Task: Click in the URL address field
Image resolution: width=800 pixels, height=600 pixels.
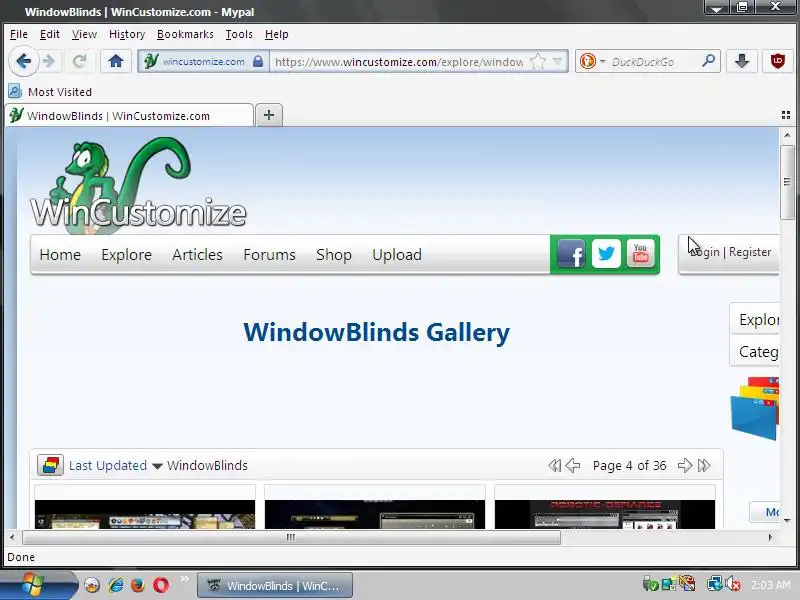Action: (x=399, y=62)
